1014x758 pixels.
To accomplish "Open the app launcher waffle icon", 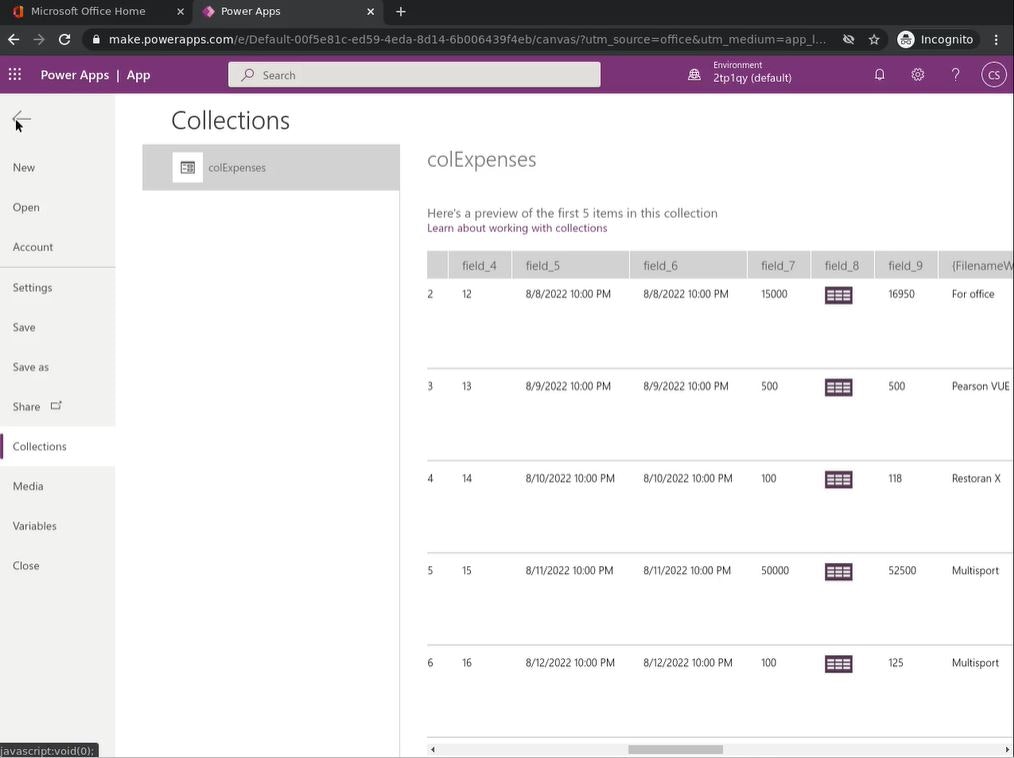I will coord(15,75).
